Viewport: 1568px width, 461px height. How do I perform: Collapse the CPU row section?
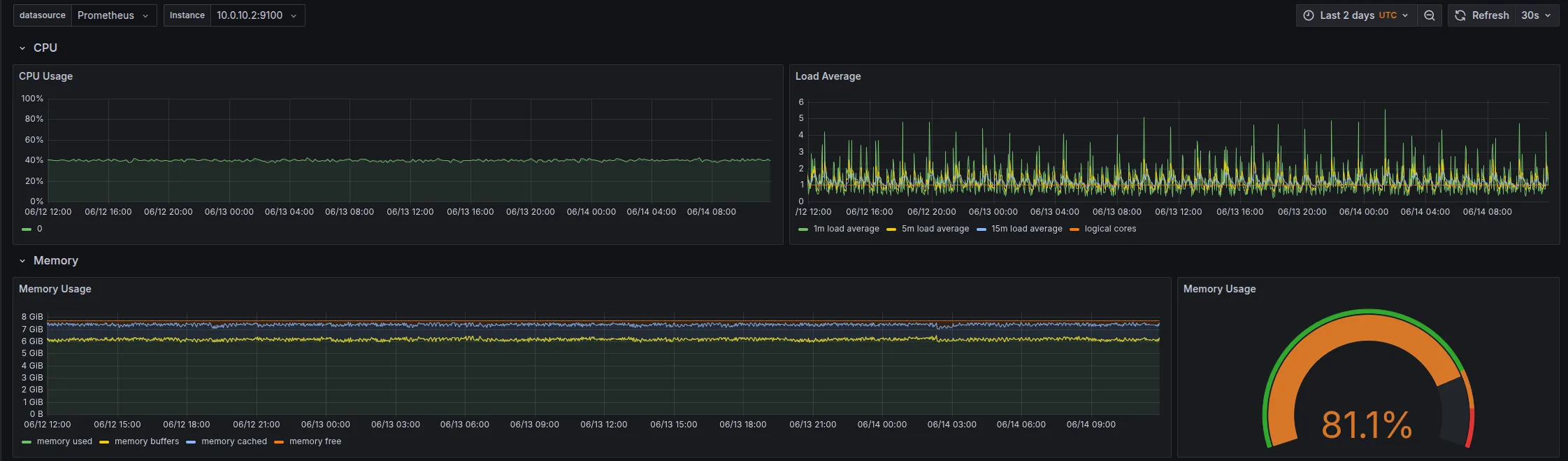(x=22, y=48)
